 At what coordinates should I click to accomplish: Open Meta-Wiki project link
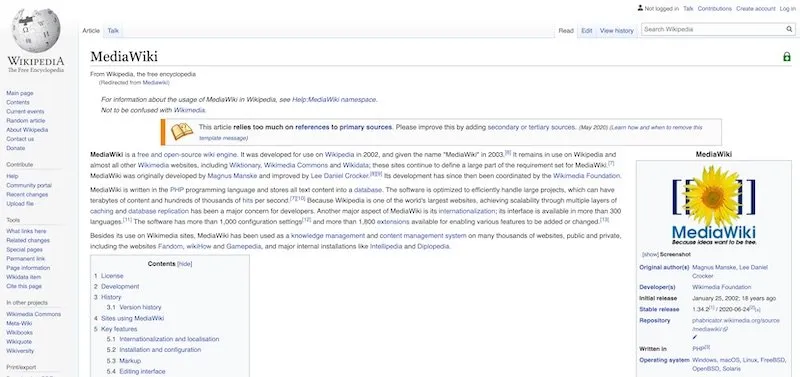tap(19, 324)
